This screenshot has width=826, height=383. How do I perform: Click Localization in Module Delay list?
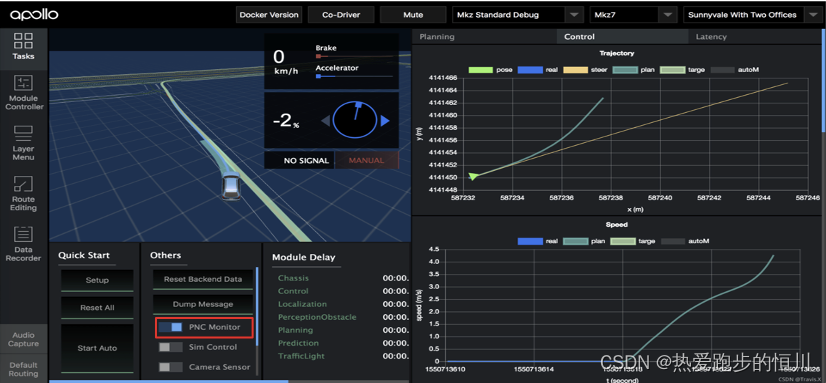point(302,304)
